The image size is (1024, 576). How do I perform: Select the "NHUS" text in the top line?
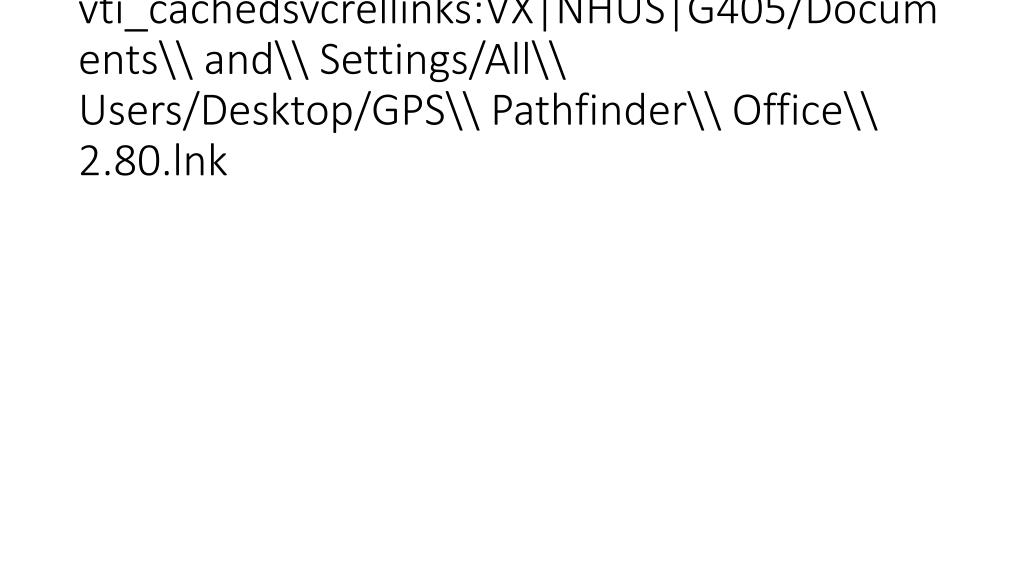point(611,12)
